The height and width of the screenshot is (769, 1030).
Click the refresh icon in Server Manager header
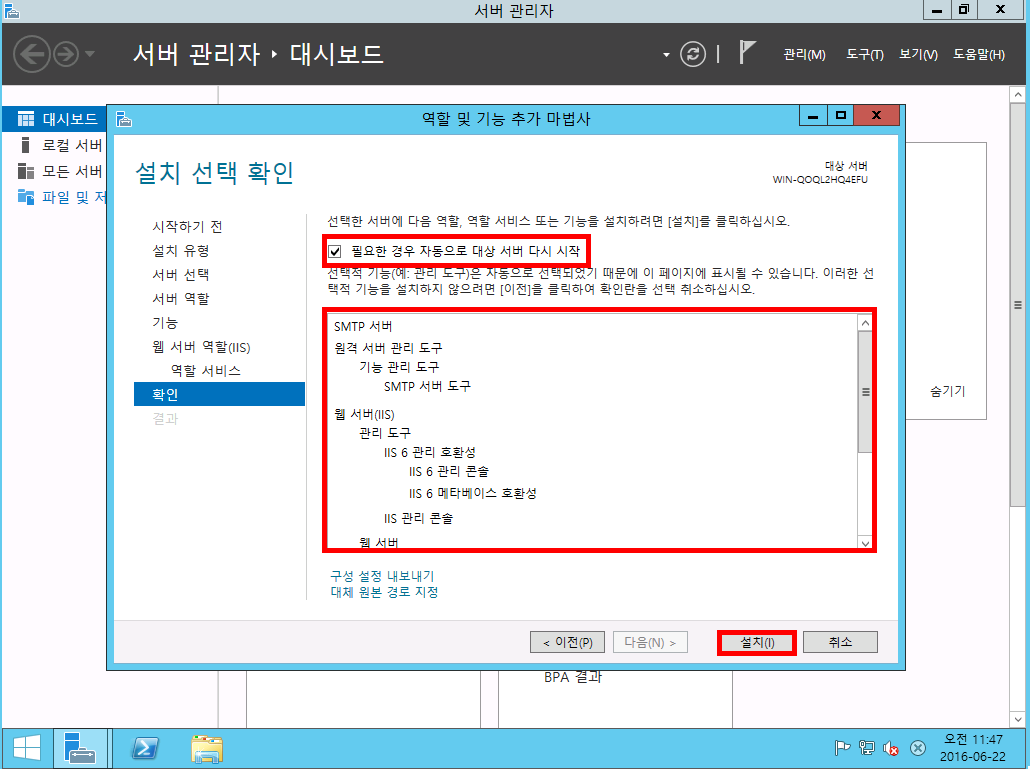coord(692,54)
